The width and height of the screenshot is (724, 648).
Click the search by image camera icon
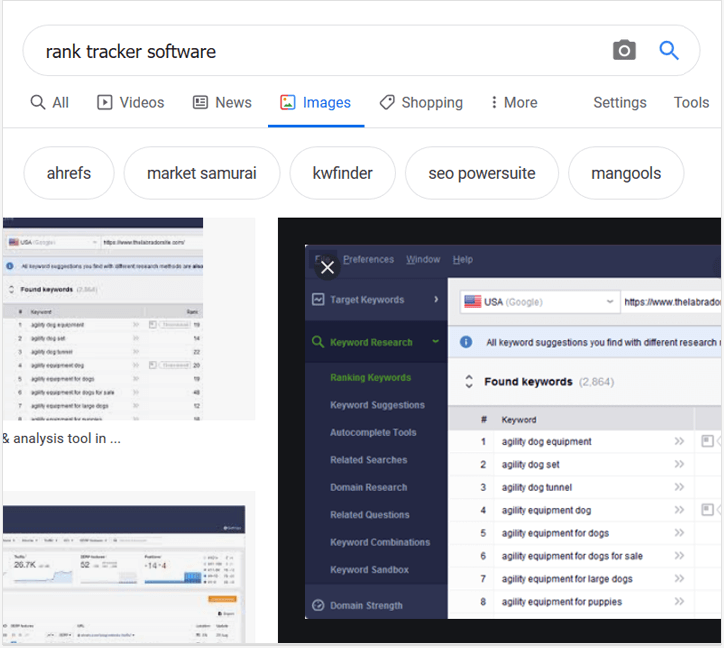coord(624,51)
